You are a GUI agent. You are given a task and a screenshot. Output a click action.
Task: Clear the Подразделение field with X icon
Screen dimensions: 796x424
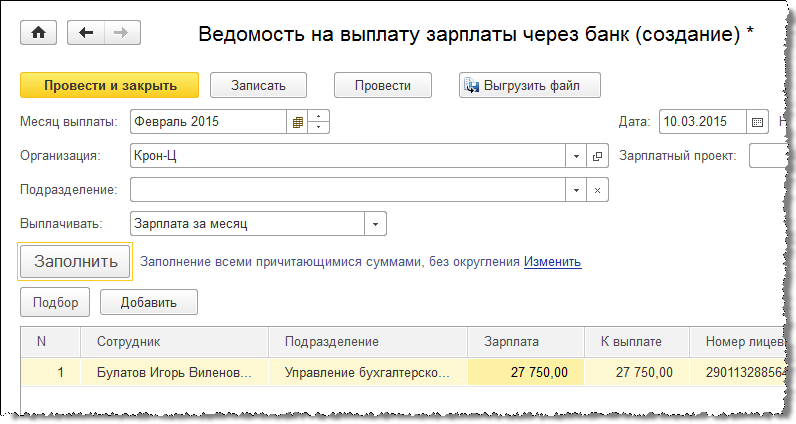coord(598,190)
